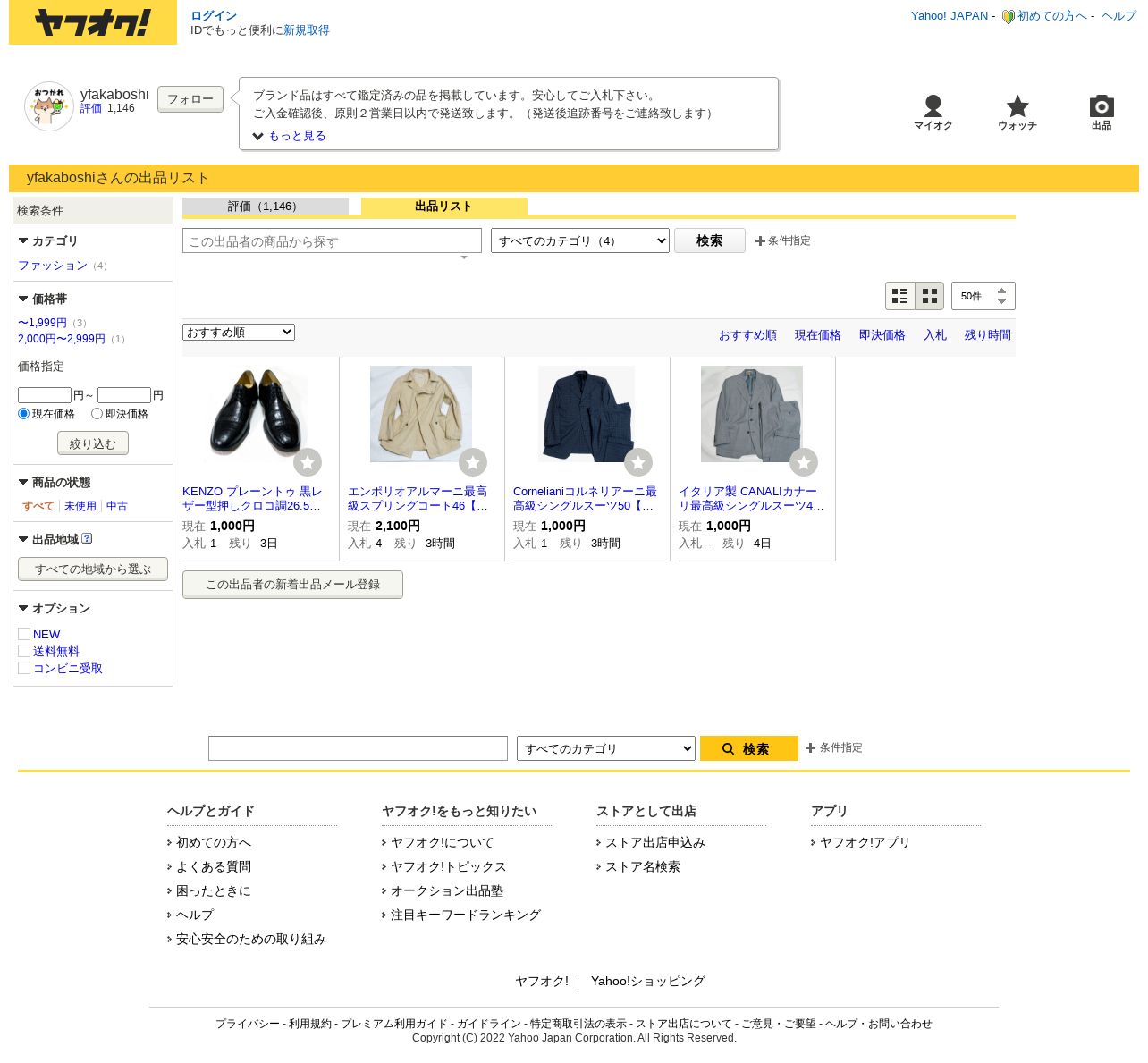The height and width of the screenshot is (1063, 1148).
Task: Switch to list view icon
Action: pos(900,296)
